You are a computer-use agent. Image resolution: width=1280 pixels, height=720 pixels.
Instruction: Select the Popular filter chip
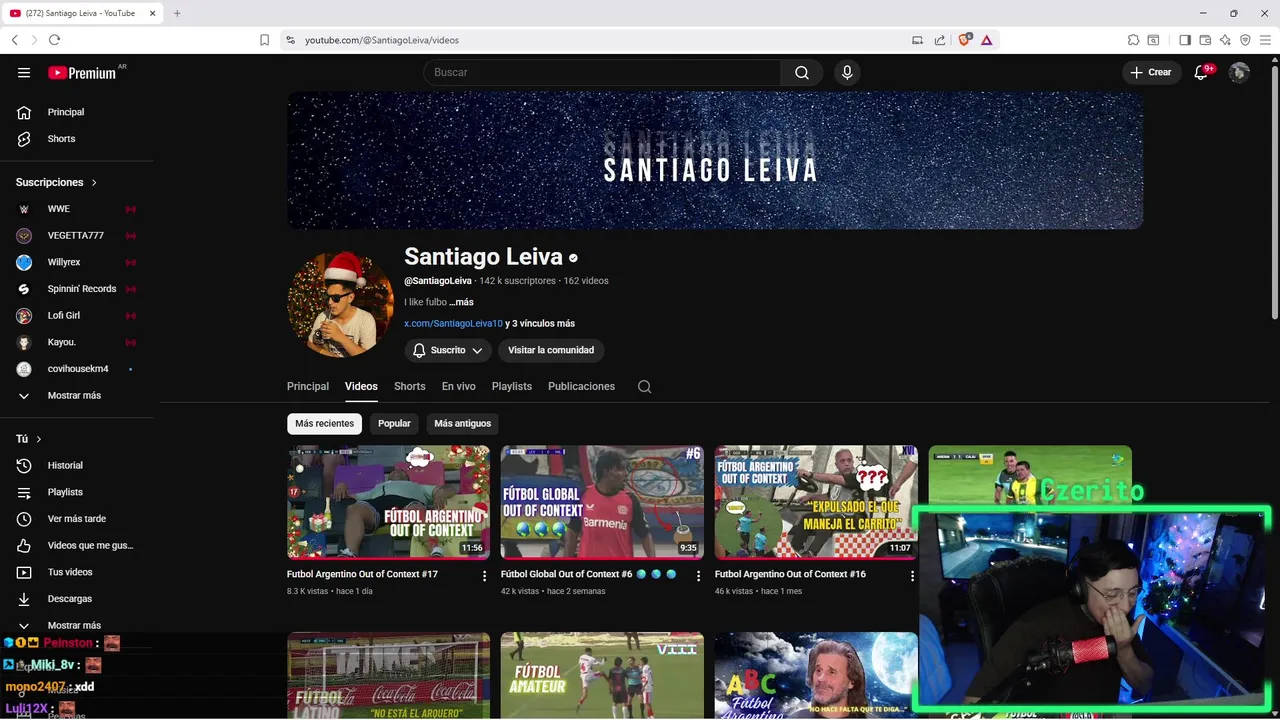click(x=394, y=423)
